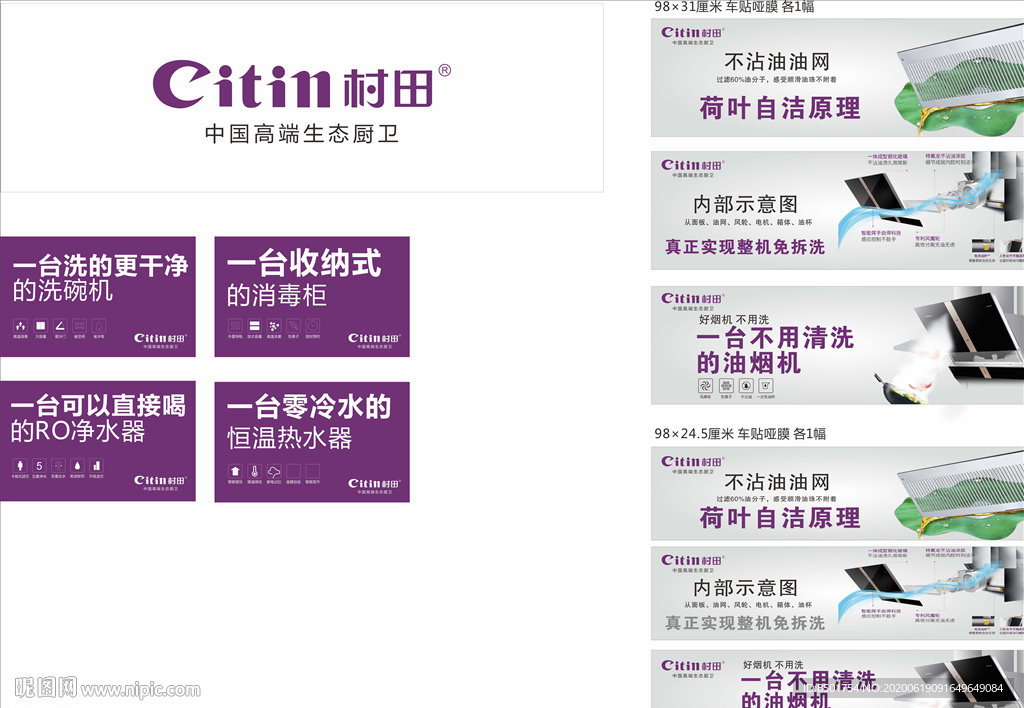Click the headline 一台可以直接喝

(x=99, y=406)
